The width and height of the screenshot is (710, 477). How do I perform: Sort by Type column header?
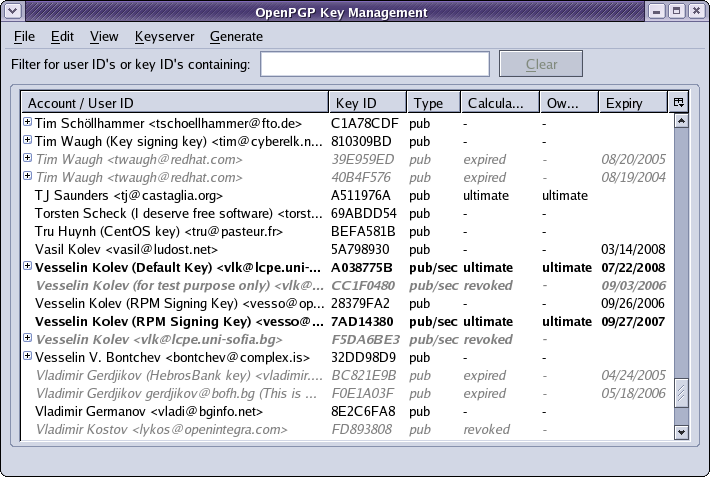coord(433,103)
